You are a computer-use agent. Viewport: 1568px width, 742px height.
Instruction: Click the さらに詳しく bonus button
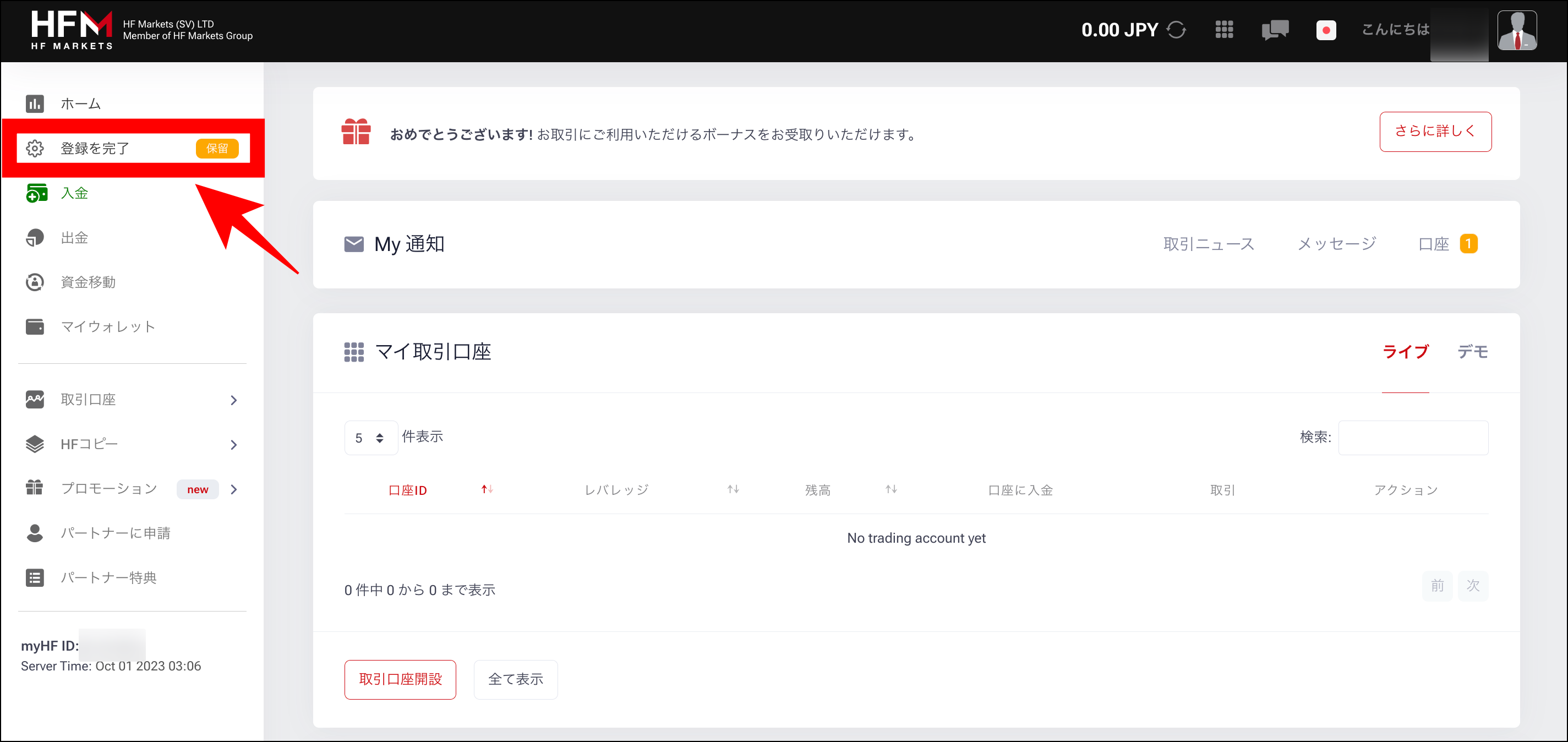coord(1435,132)
